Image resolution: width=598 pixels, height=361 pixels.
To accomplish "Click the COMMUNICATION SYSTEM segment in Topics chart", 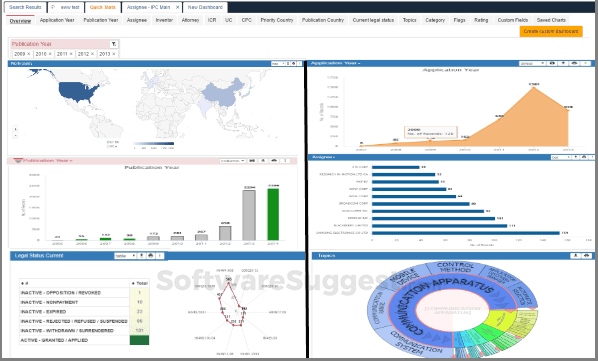I will 414,342.
